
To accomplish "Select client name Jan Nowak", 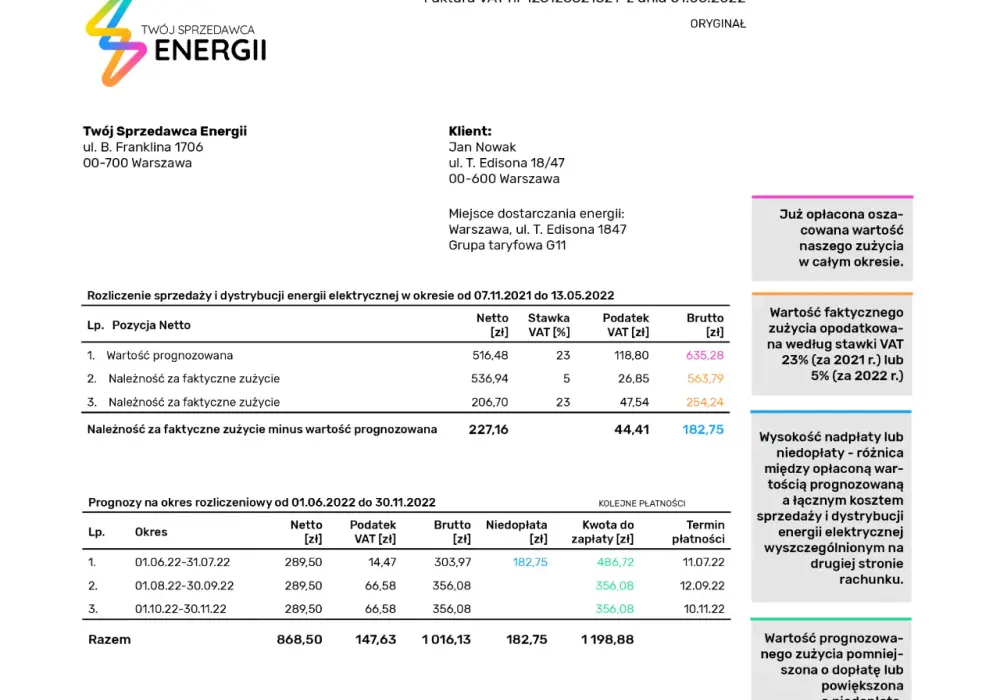I will pyautogui.click(x=482, y=147).
